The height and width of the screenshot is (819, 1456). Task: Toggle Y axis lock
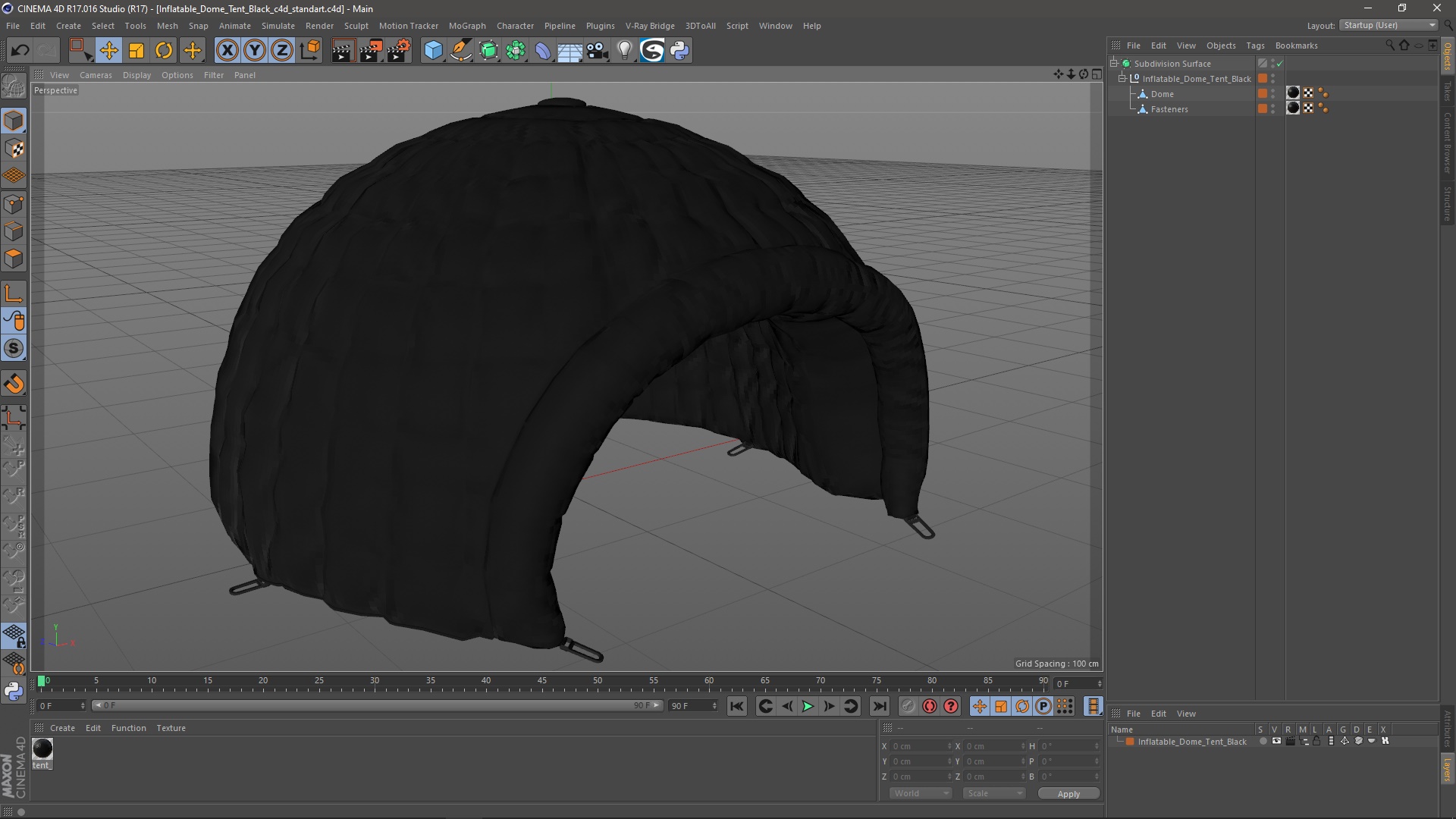coord(255,51)
